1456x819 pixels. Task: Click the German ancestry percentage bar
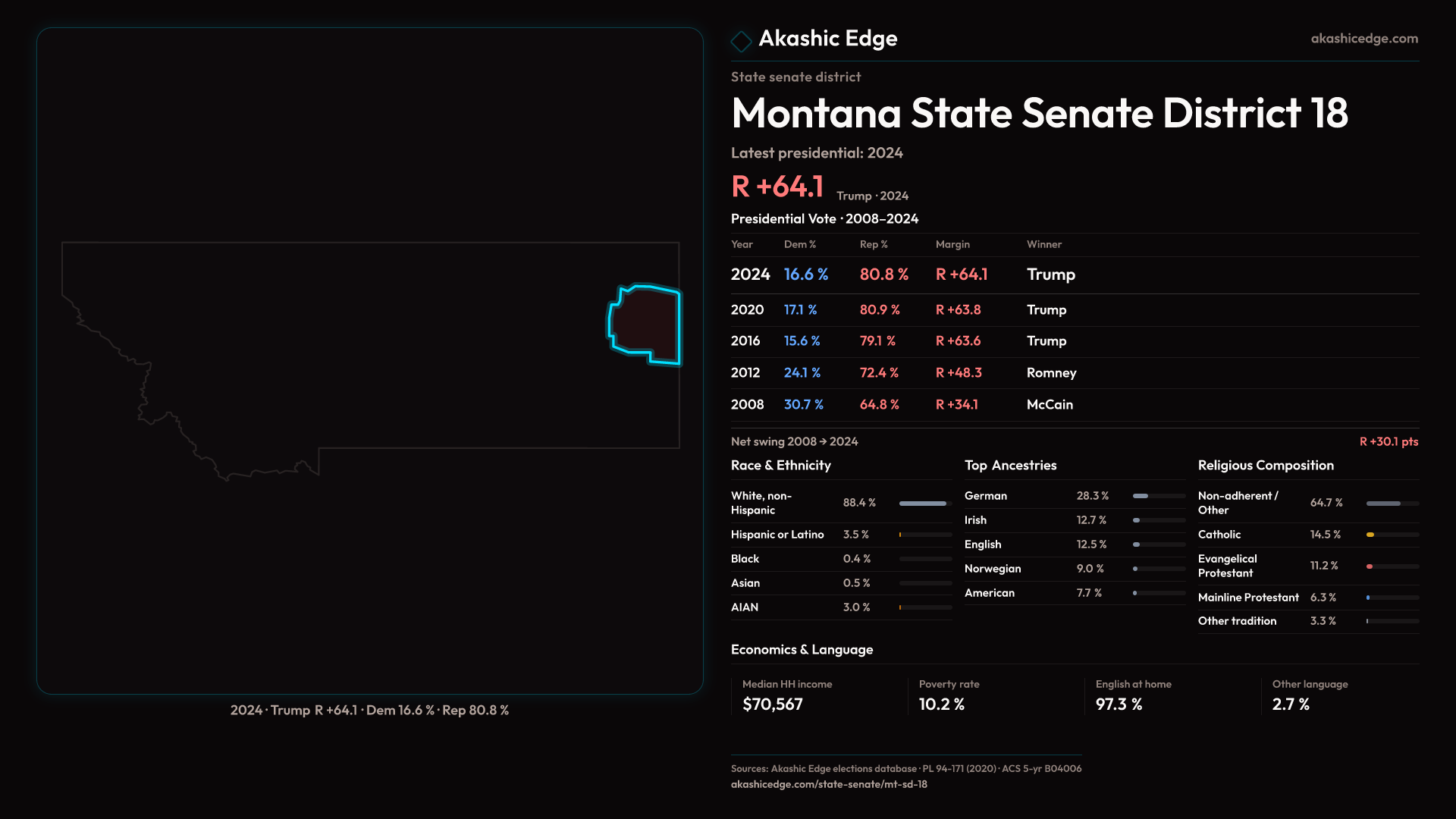[1157, 496]
